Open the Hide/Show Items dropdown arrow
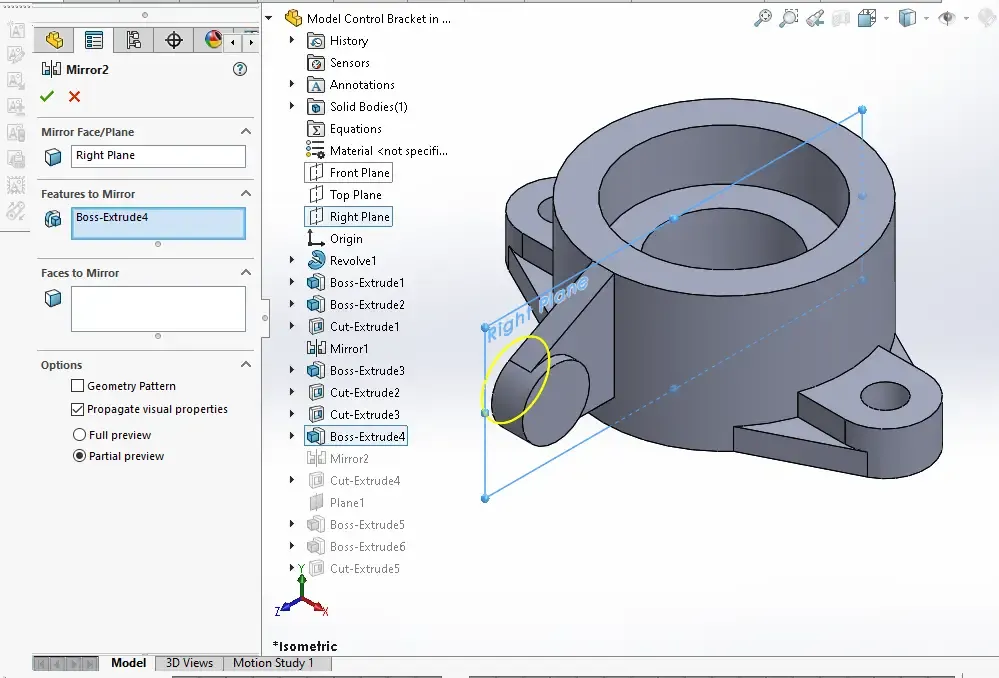This screenshot has width=999, height=678. [967, 18]
